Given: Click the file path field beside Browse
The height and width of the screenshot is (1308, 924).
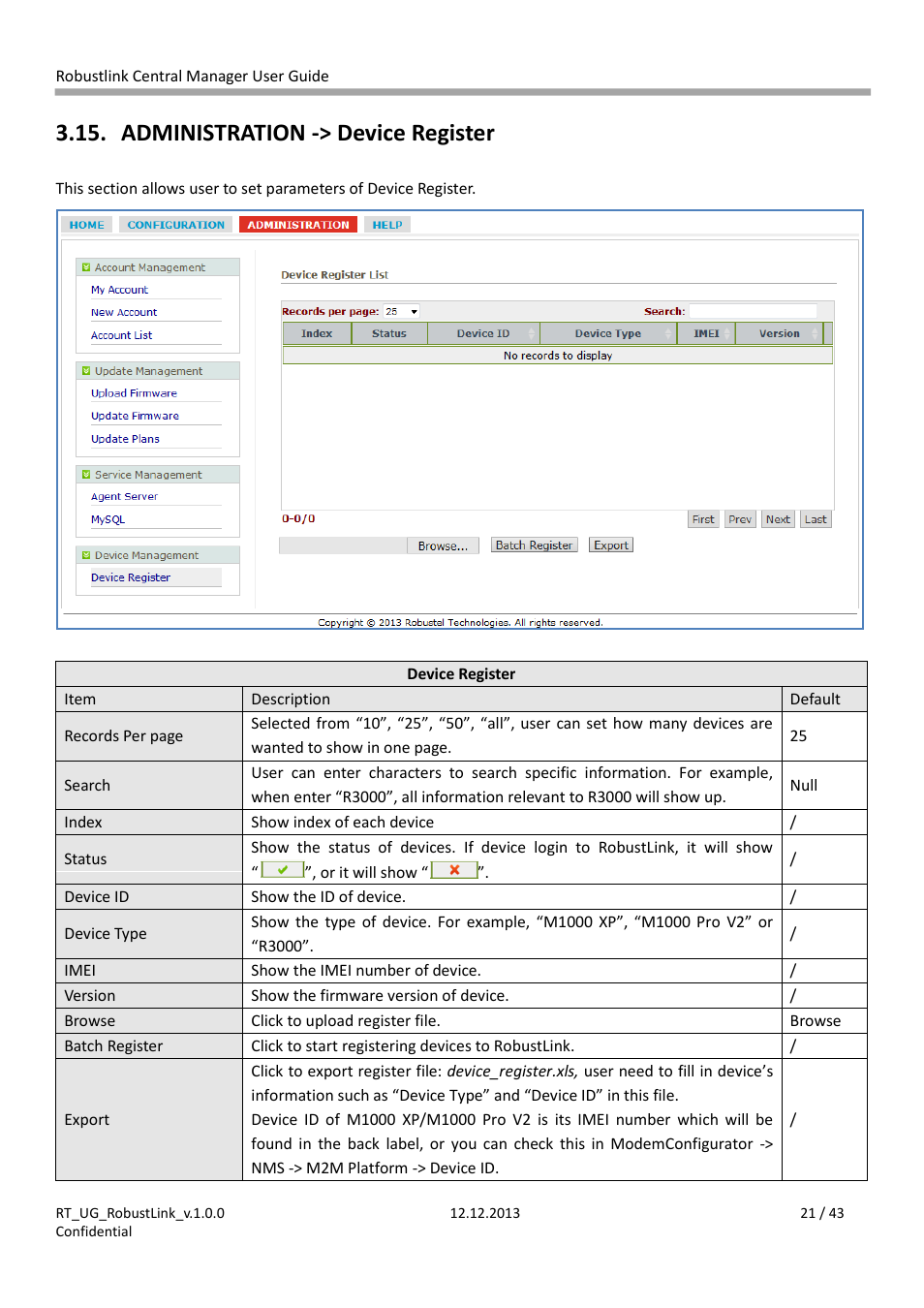Looking at the screenshot, I should coord(343,546).
